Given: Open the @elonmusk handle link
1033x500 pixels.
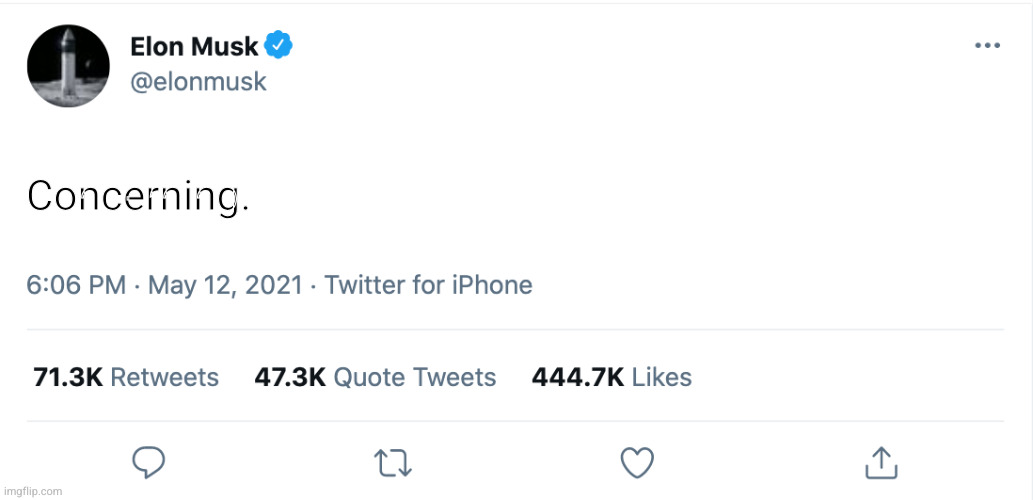Looking at the screenshot, I should (x=198, y=81).
